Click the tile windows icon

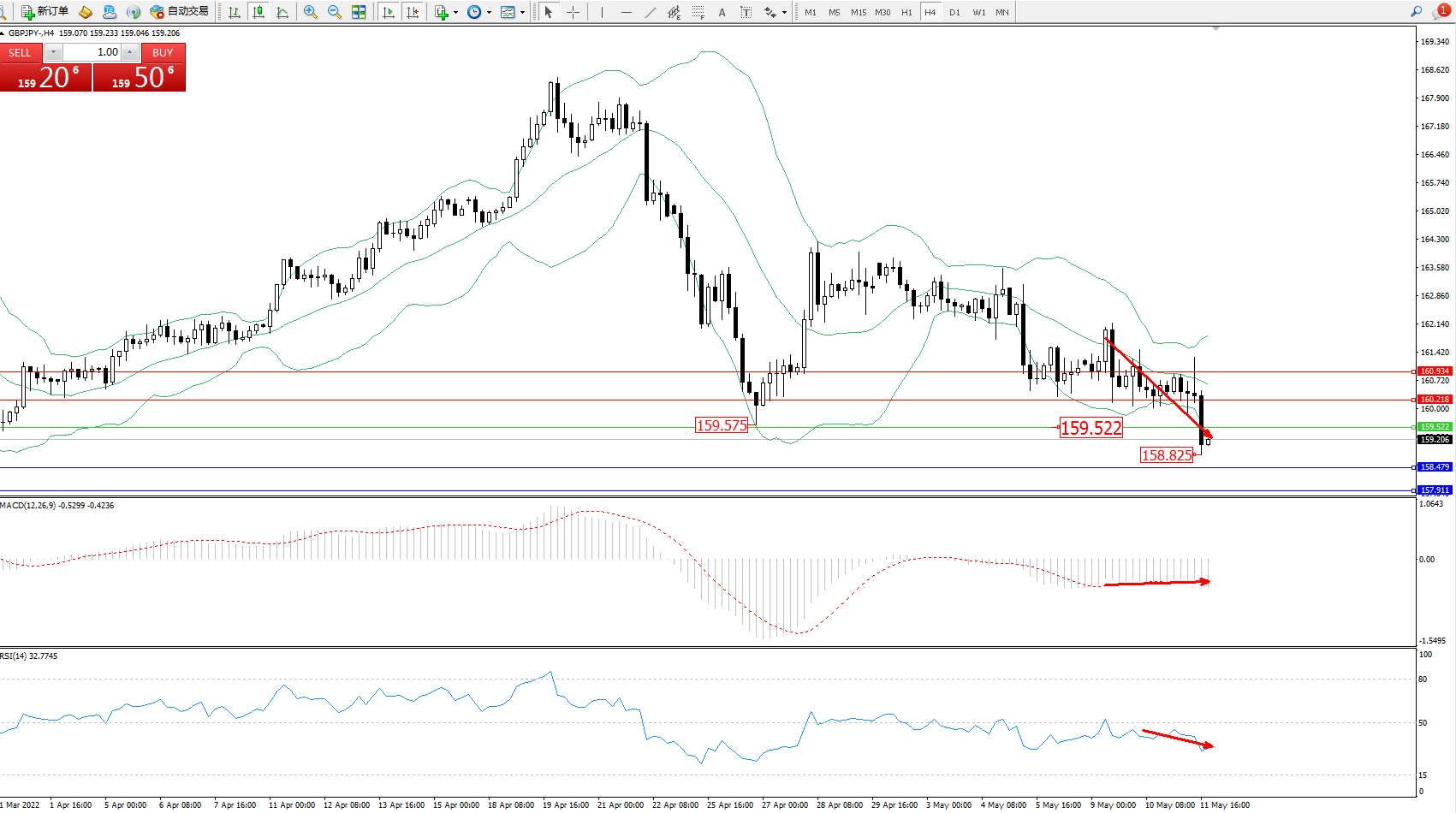pyautogui.click(x=359, y=12)
